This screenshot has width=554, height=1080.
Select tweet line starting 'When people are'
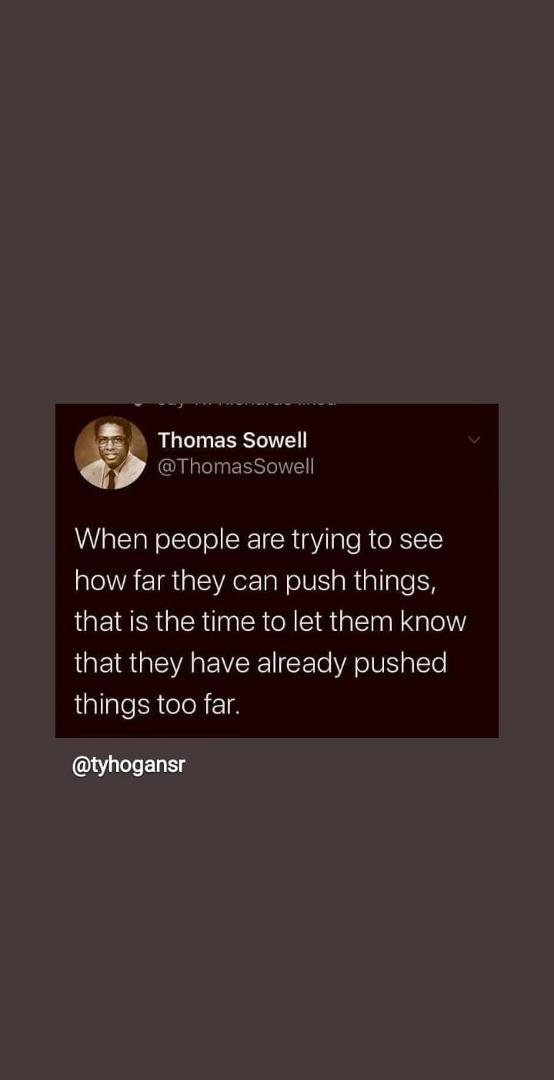258,541
